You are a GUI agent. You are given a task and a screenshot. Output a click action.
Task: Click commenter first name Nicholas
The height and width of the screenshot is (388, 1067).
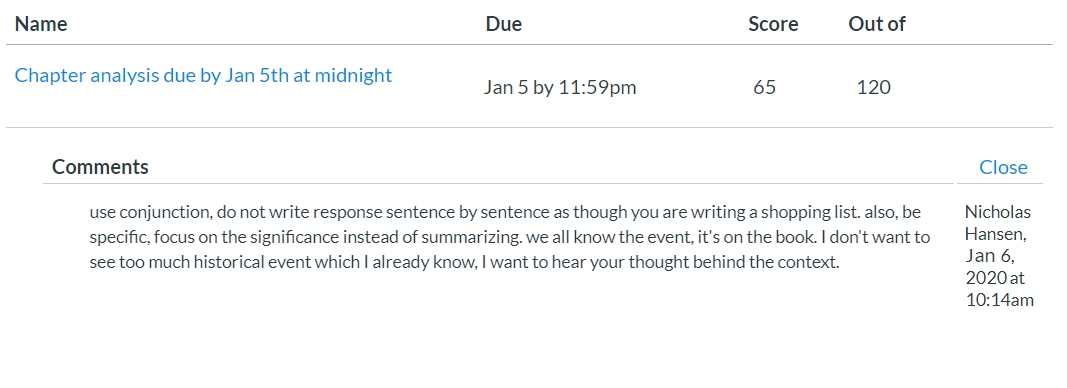click(x=998, y=212)
